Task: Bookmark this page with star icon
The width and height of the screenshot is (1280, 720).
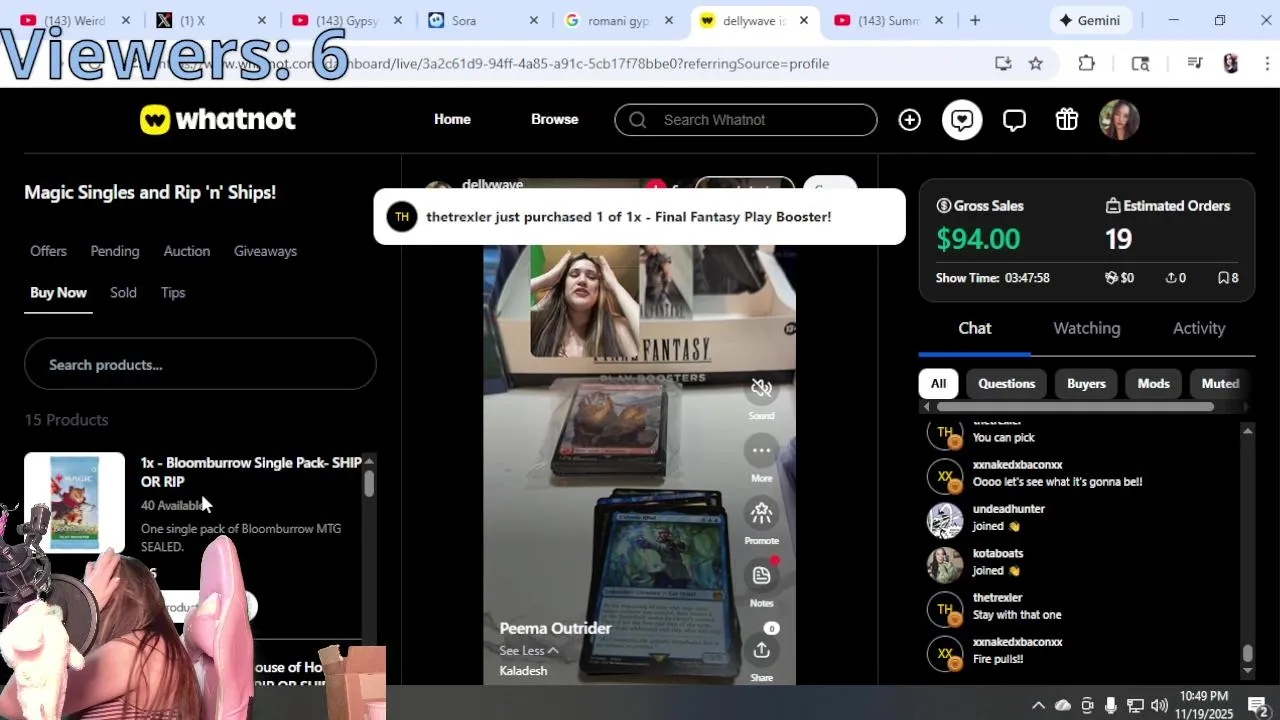Action: pos(1036,64)
